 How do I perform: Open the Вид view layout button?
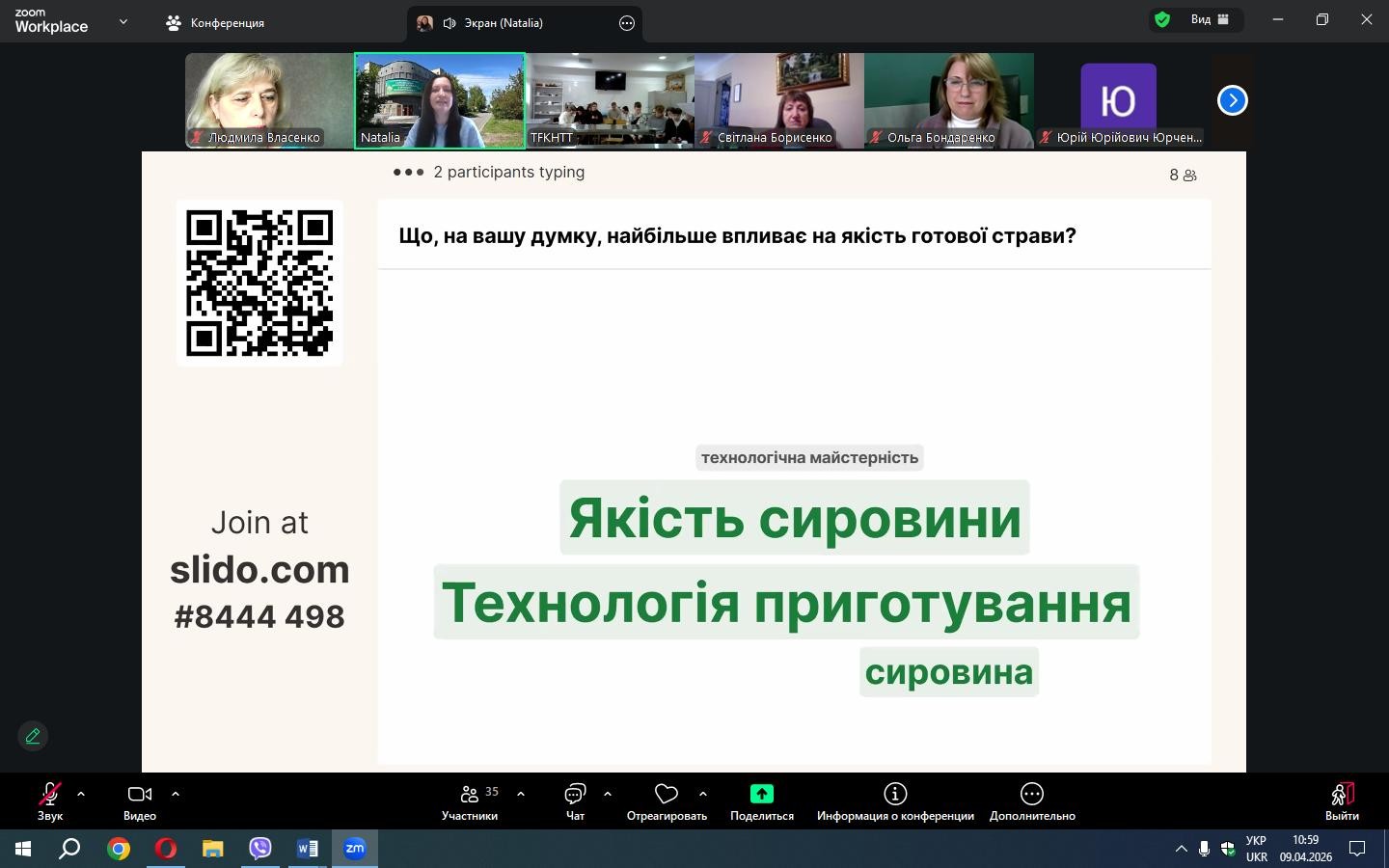pyautogui.click(x=1210, y=19)
